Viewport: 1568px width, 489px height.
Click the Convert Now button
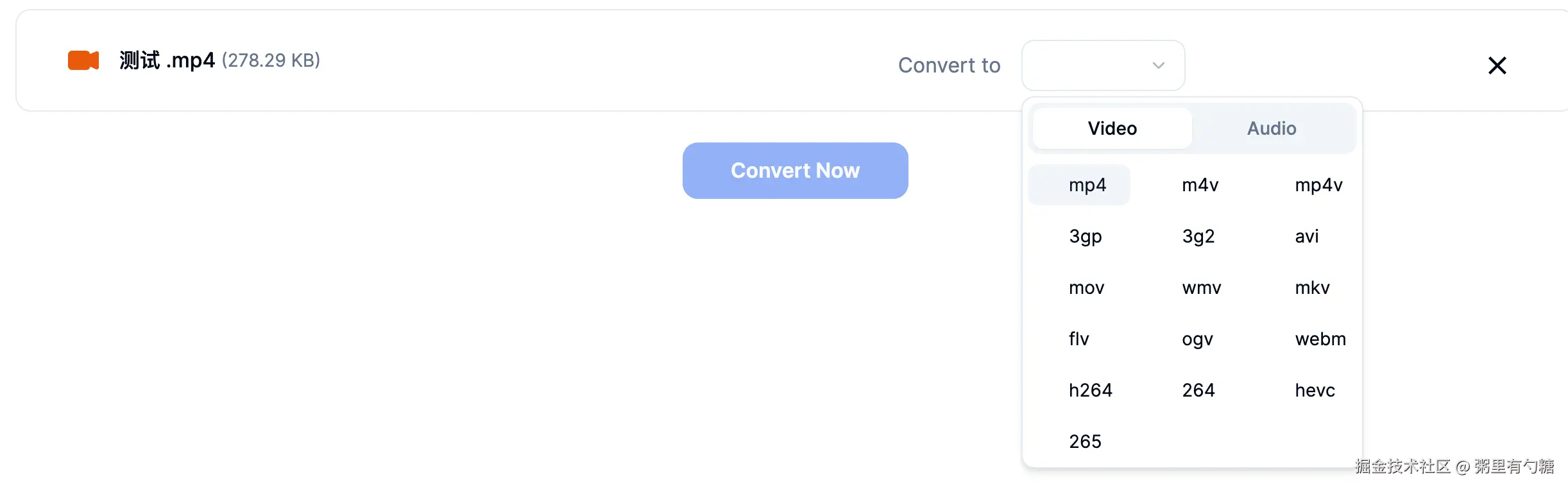click(795, 171)
